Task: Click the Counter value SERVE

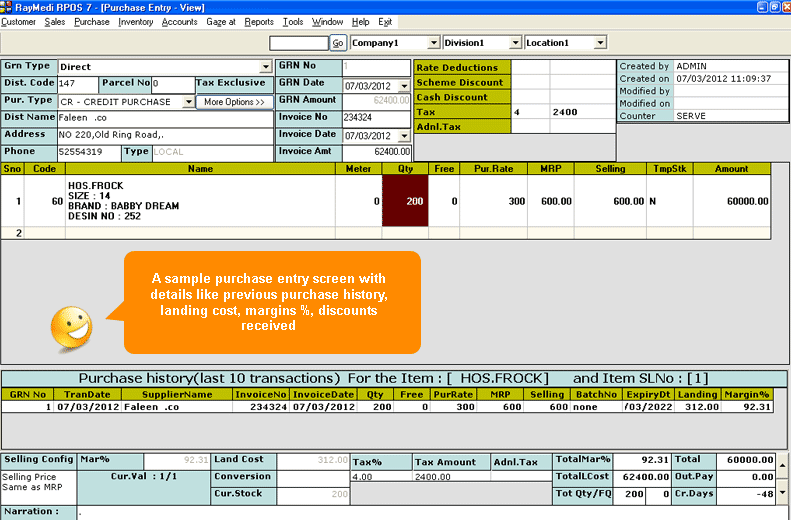Action: (x=730, y=116)
